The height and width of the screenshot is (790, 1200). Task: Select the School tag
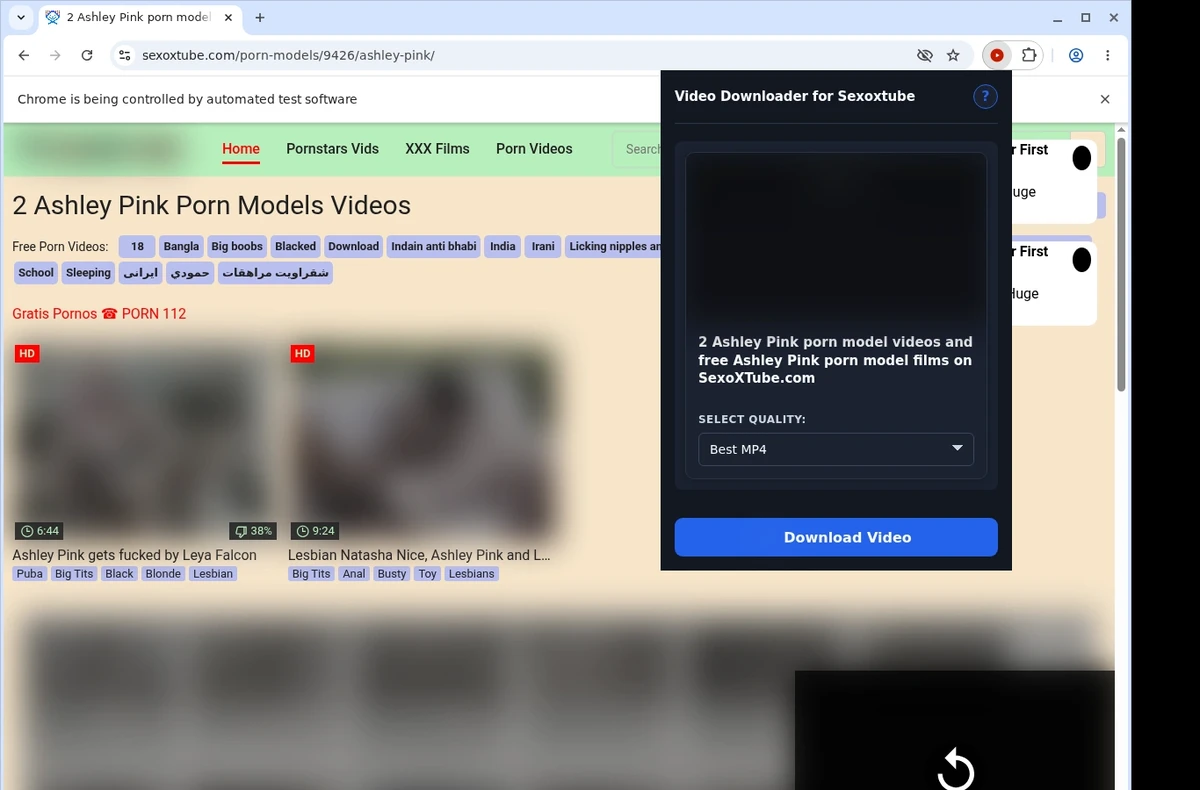coord(36,273)
